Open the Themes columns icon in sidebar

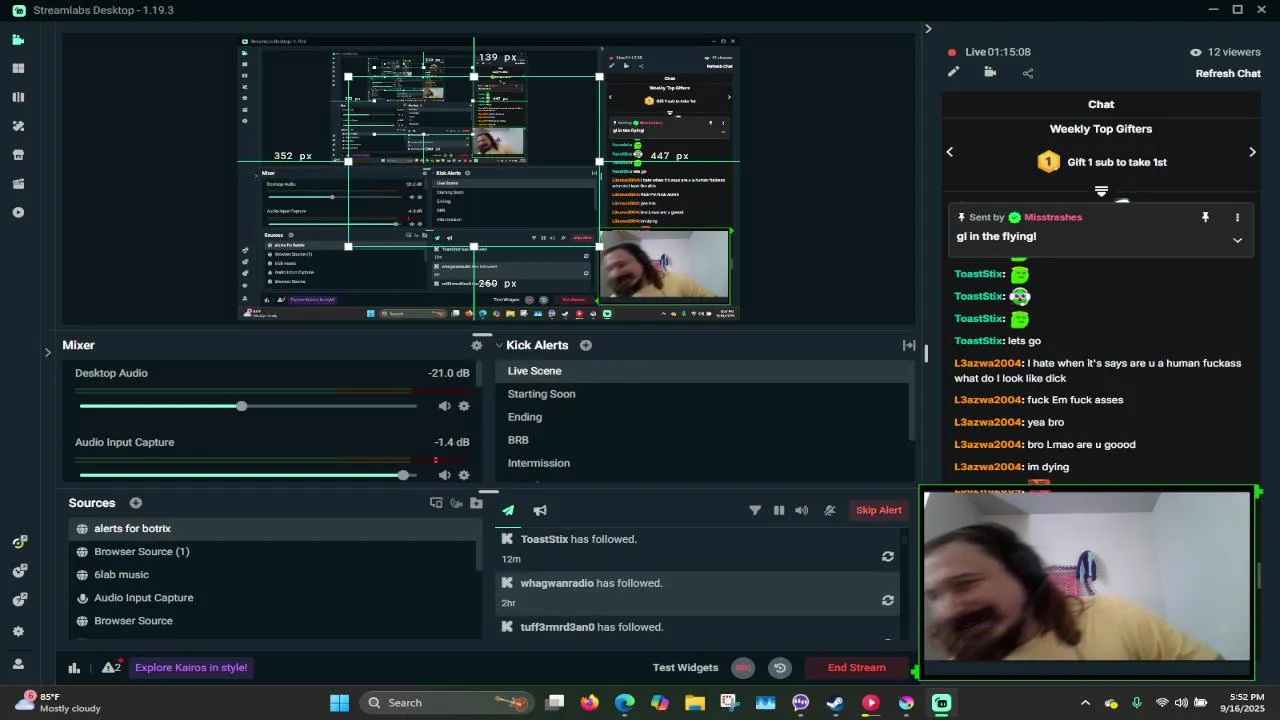(x=18, y=97)
